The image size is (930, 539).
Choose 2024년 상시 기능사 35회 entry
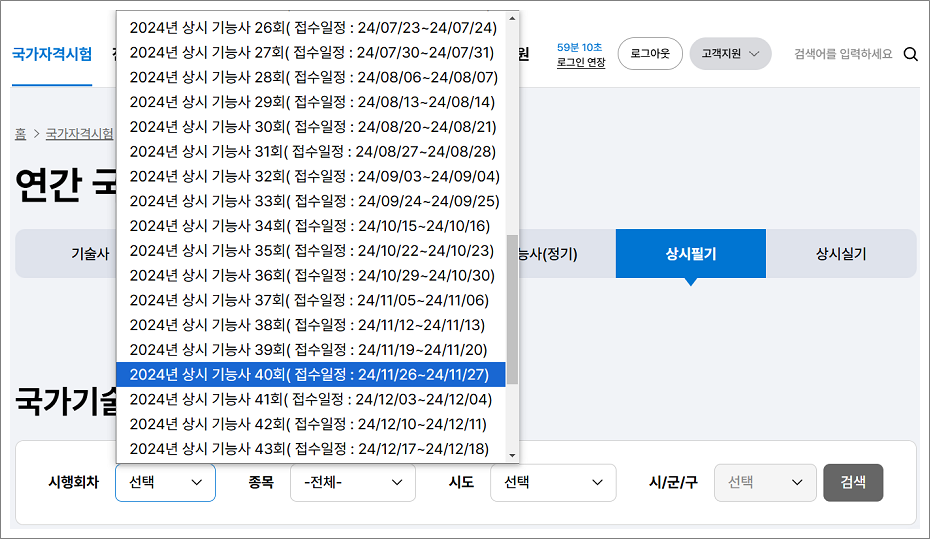point(311,251)
